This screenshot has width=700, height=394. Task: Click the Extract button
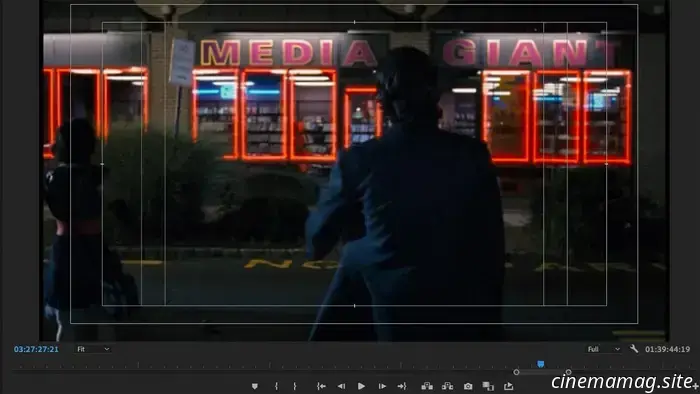(x=447, y=386)
